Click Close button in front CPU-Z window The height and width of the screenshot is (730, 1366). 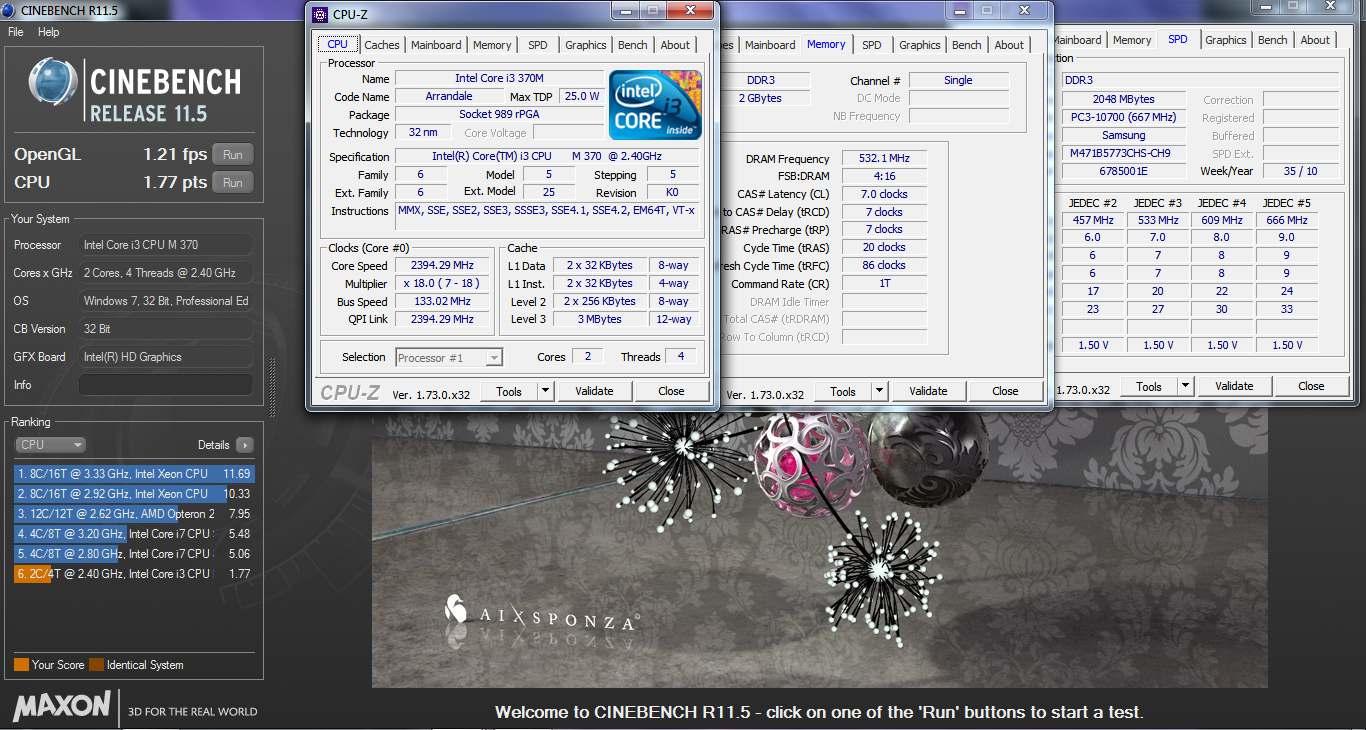(x=671, y=391)
